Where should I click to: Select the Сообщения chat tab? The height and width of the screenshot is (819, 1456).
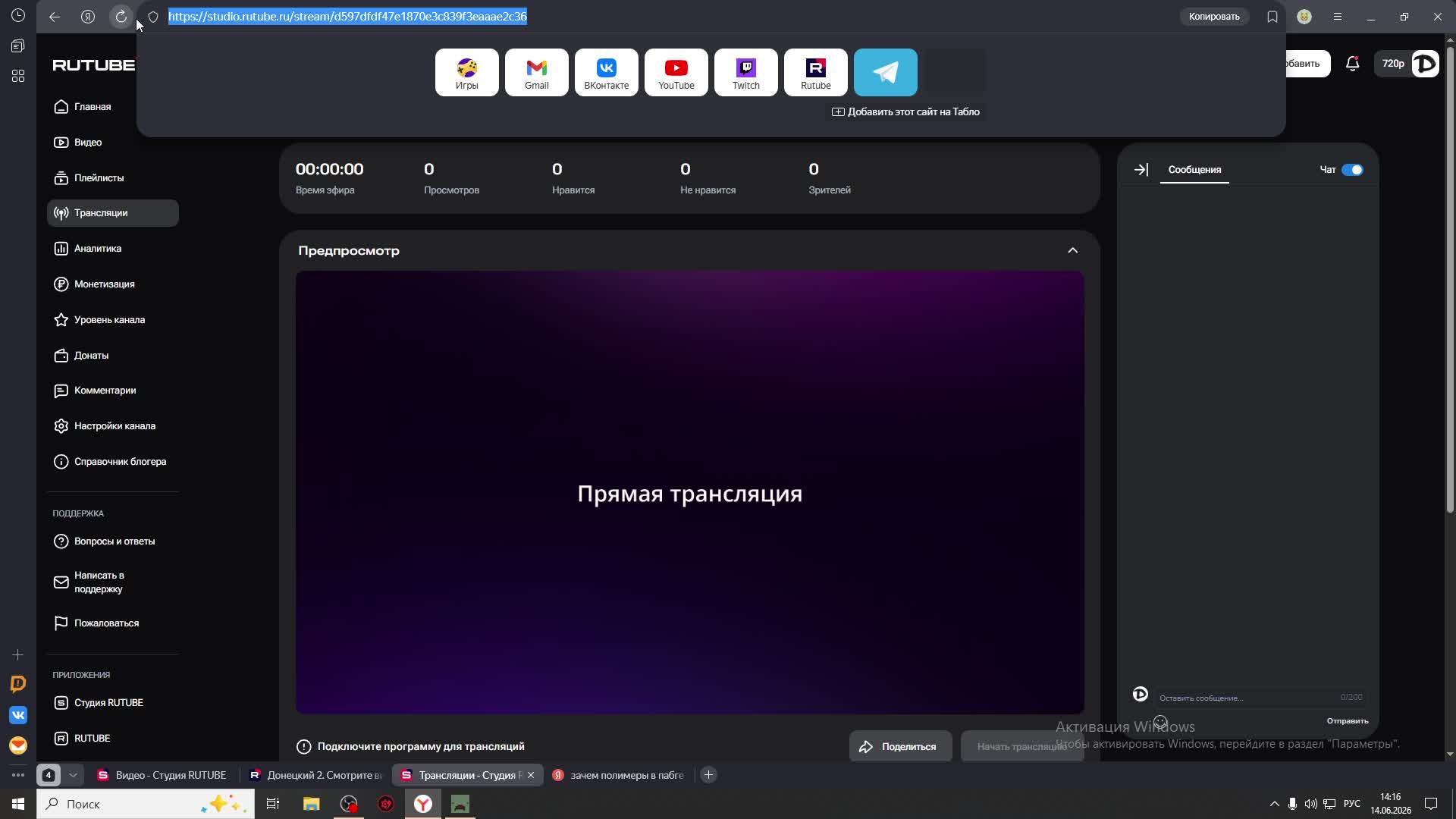tap(1194, 170)
